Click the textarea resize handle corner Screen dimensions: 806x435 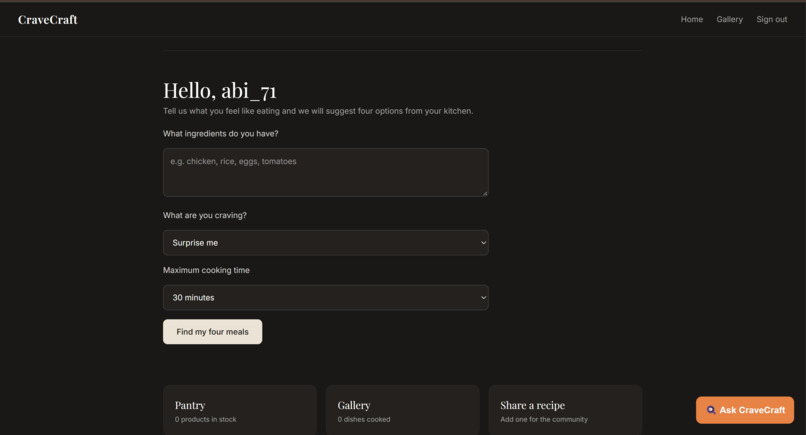point(485,193)
